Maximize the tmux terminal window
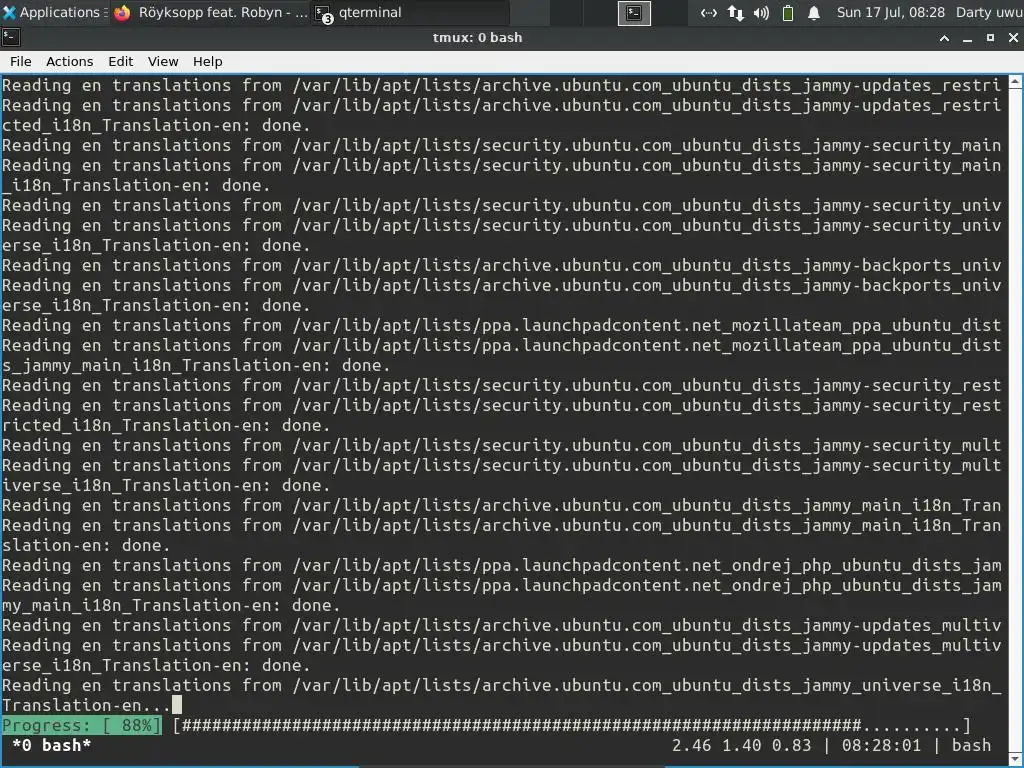 tap(990, 38)
